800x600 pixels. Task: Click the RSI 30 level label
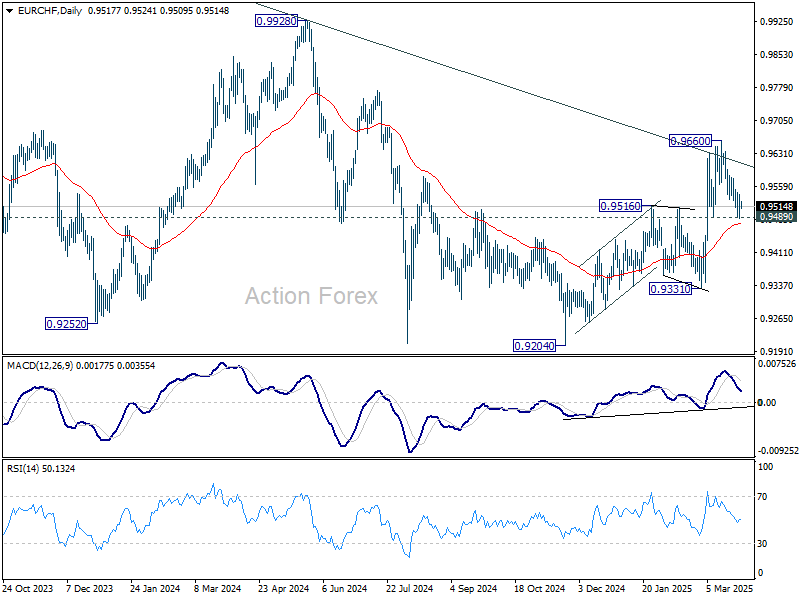(x=762, y=544)
